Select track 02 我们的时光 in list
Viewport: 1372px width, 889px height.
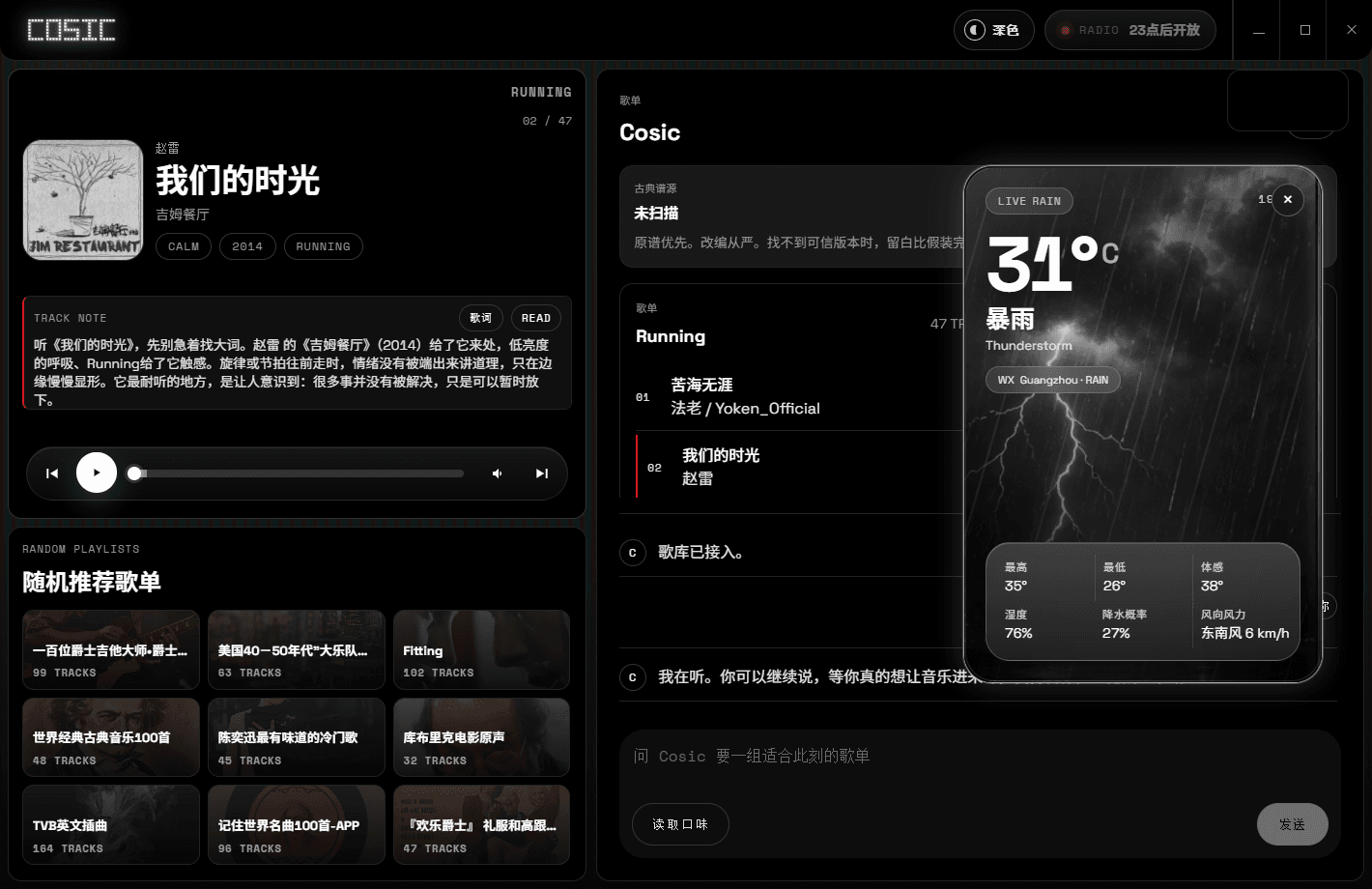[799, 467]
